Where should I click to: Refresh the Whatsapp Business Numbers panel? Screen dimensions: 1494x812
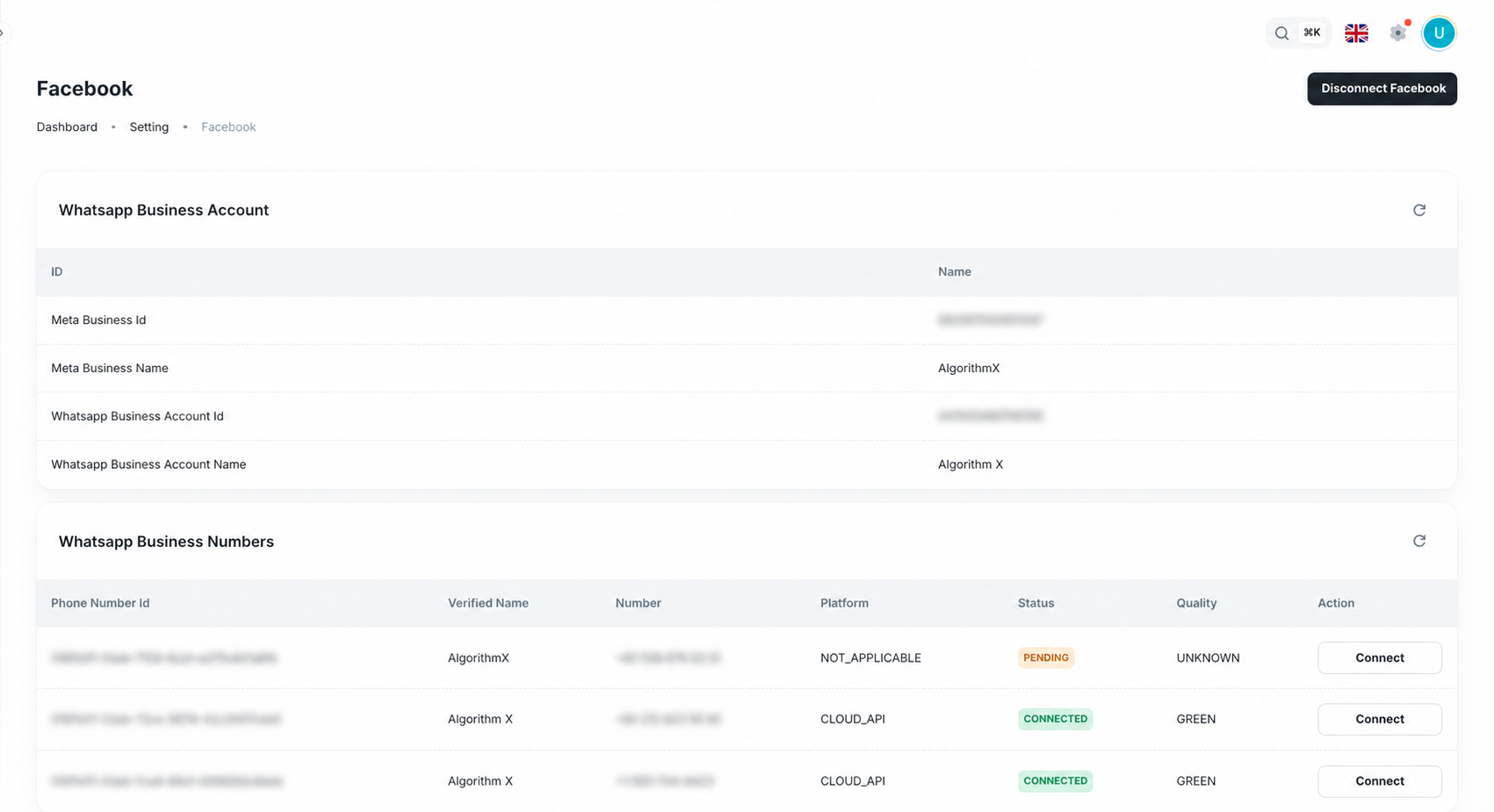pos(1418,541)
